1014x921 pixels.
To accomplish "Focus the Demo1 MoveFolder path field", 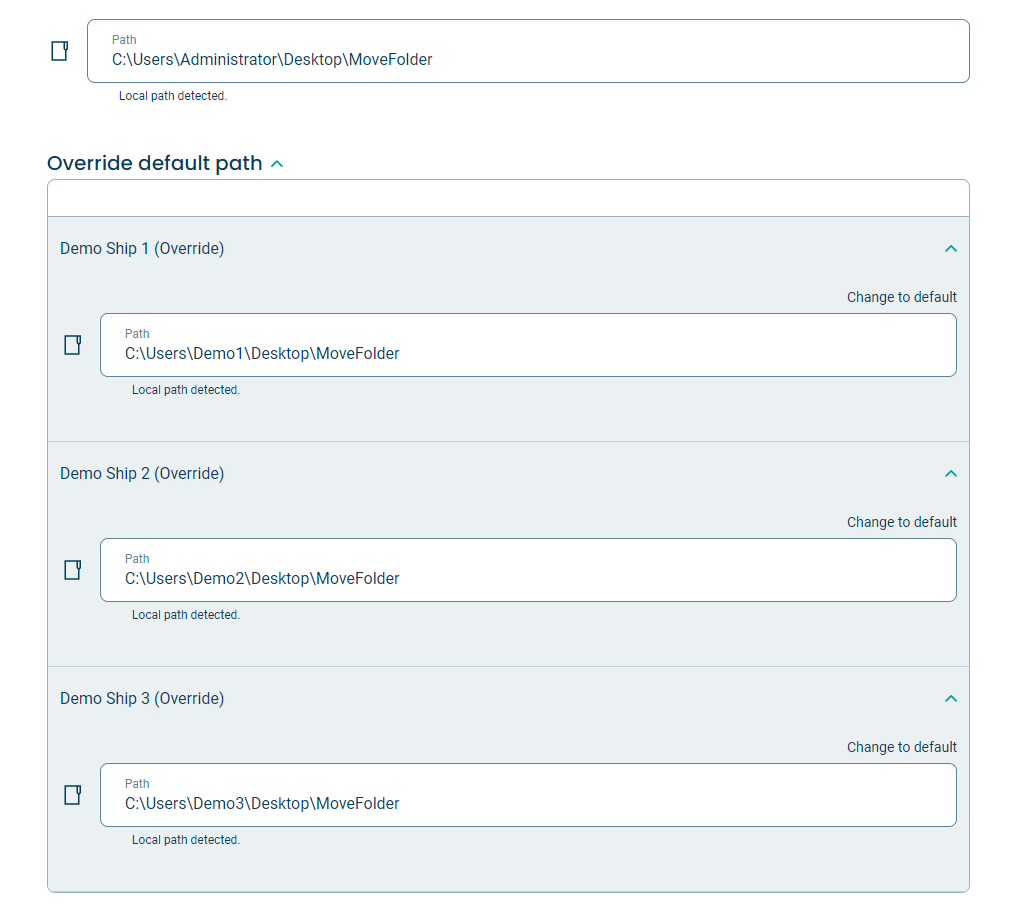I will pyautogui.click(x=528, y=345).
